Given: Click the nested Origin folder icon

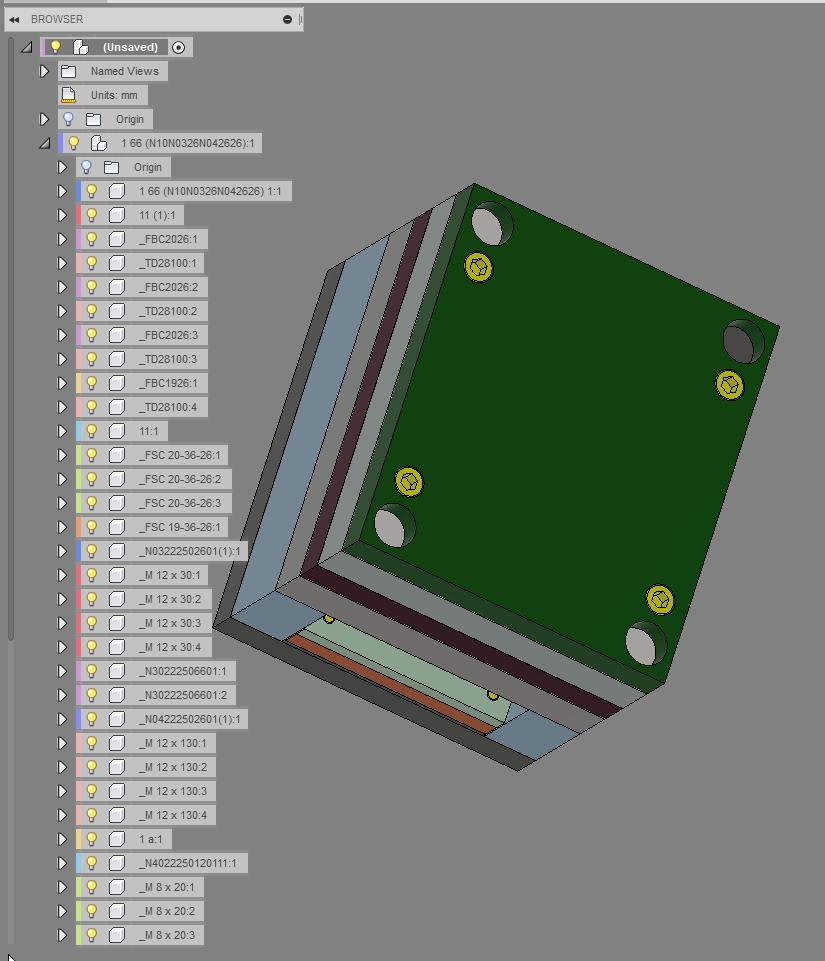Looking at the screenshot, I should [x=111, y=167].
